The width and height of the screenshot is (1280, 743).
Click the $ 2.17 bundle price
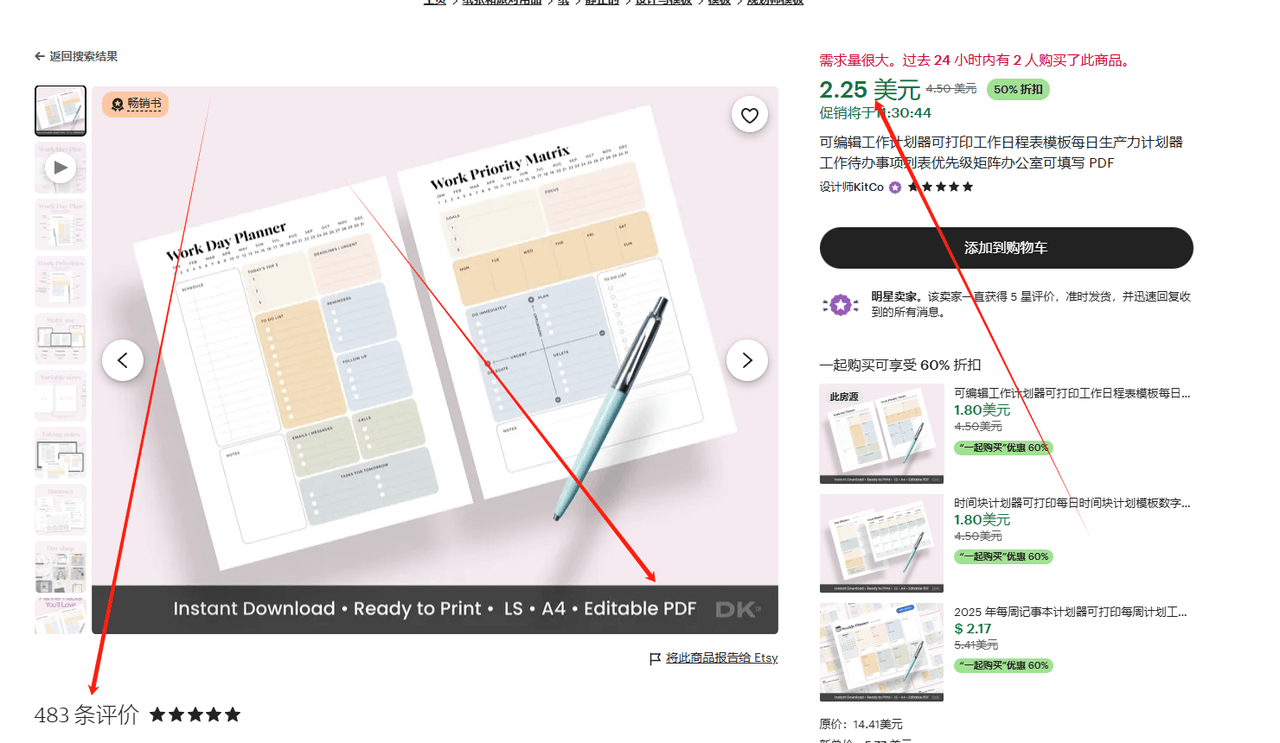(973, 629)
